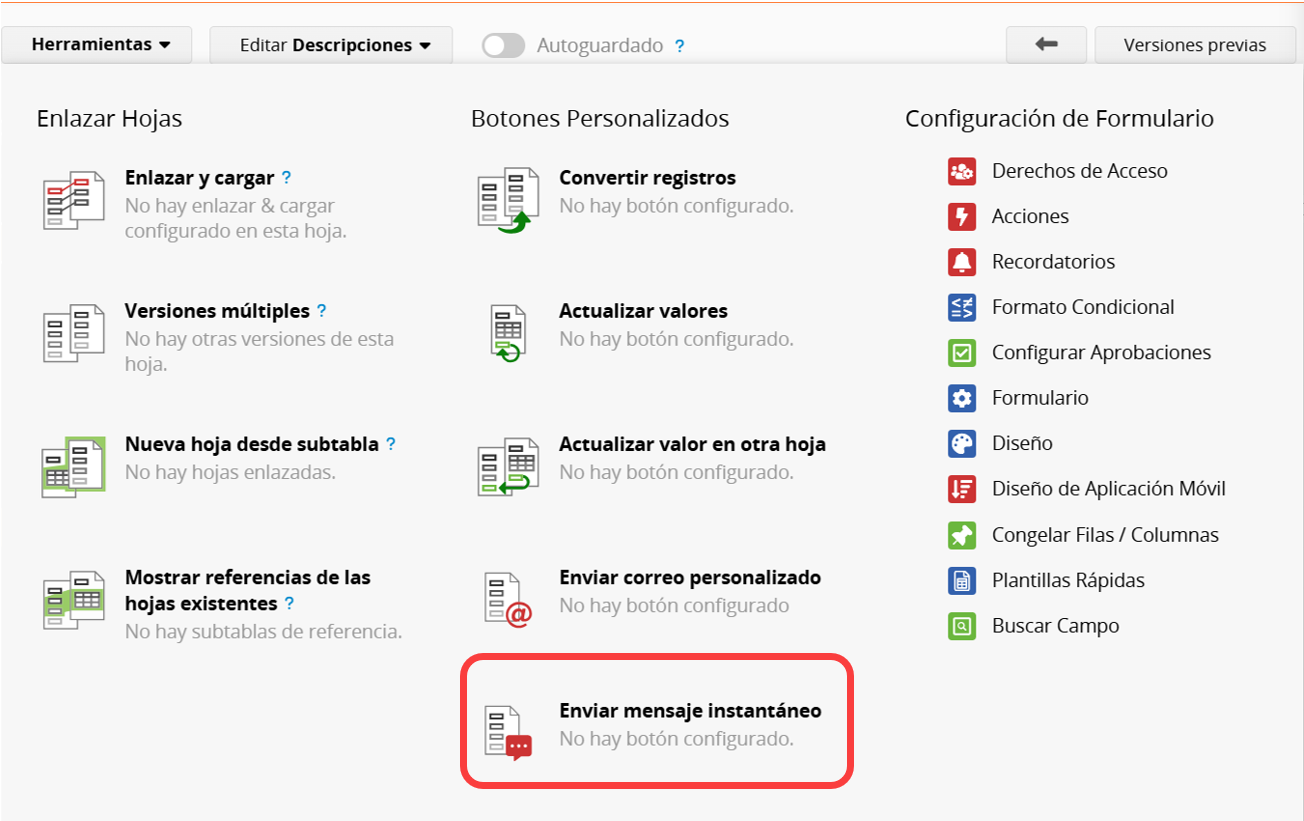1304x821 pixels.
Task: Click the Versiones previas button
Action: click(x=1195, y=45)
